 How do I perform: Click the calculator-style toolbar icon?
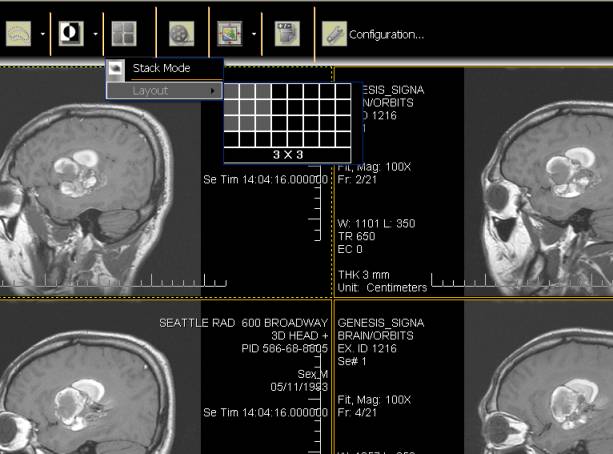coord(287,34)
